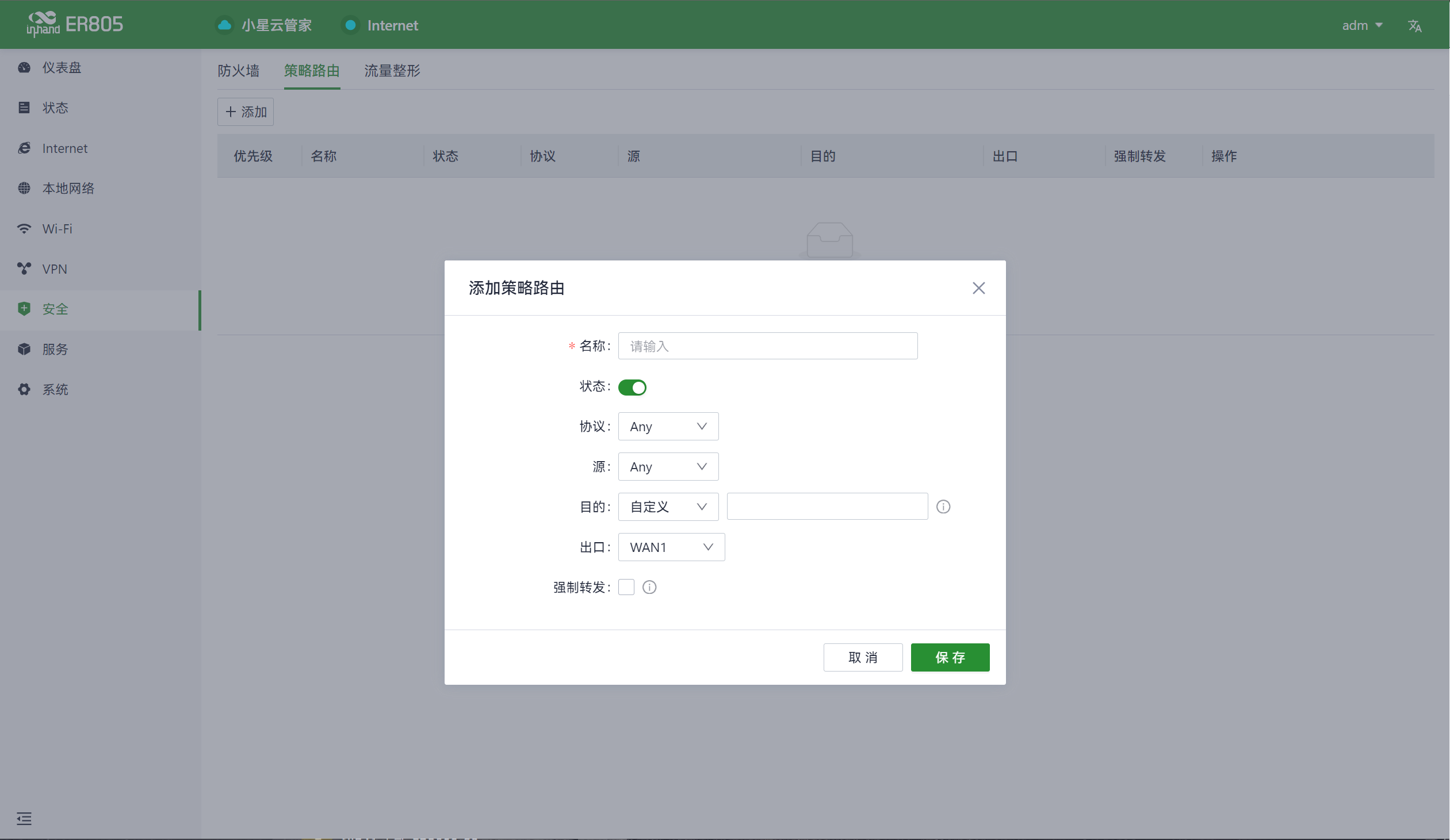Open 状态 in the sidebar
This screenshot has height=840, width=1450.
[101, 108]
